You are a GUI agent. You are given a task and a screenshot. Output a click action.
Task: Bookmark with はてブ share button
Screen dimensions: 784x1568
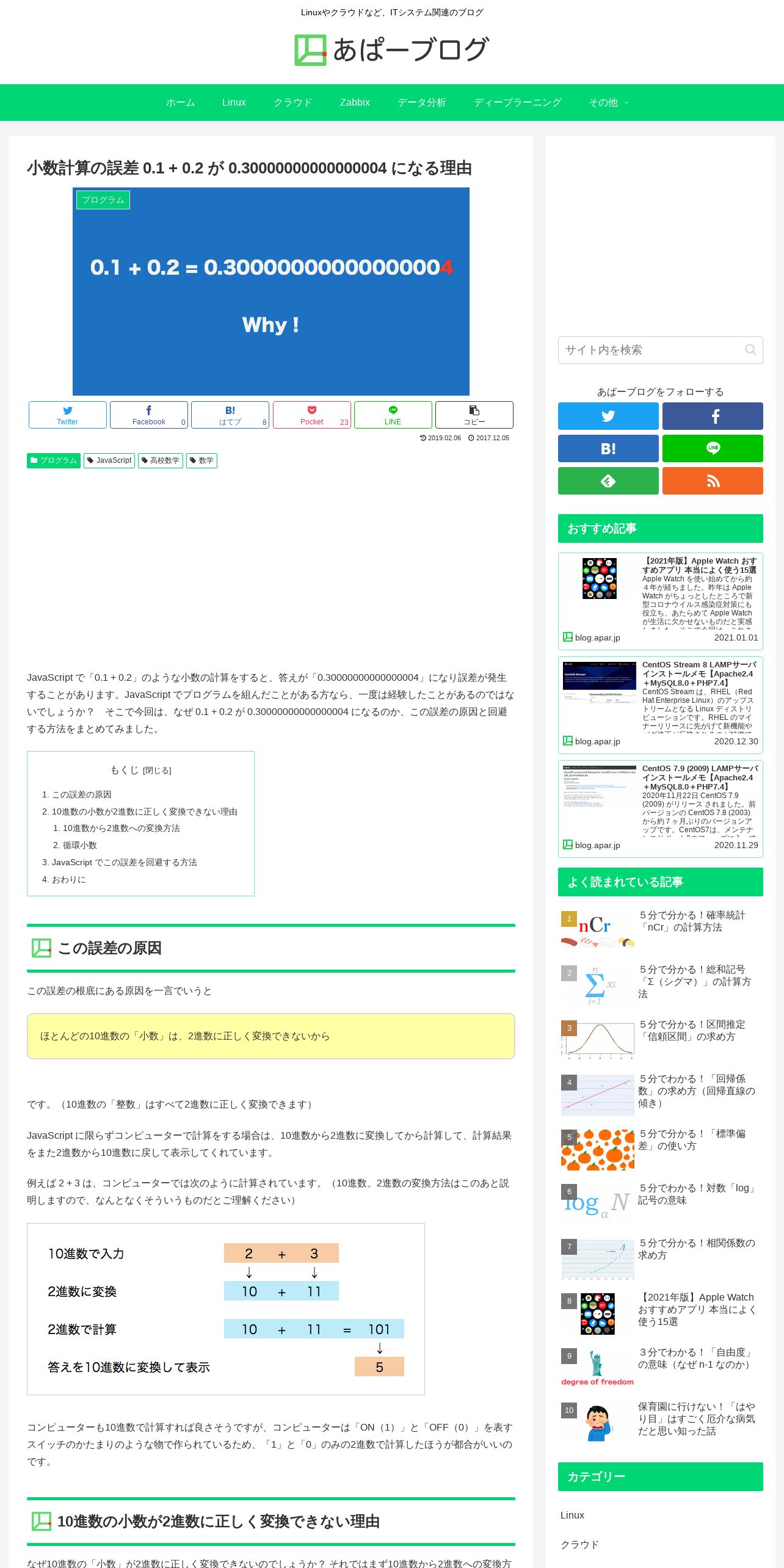230,415
